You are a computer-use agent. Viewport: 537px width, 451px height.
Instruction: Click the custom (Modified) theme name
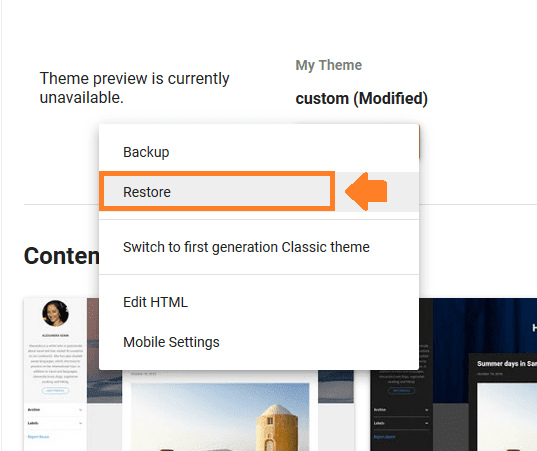pyautogui.click(x=361, y=99)
